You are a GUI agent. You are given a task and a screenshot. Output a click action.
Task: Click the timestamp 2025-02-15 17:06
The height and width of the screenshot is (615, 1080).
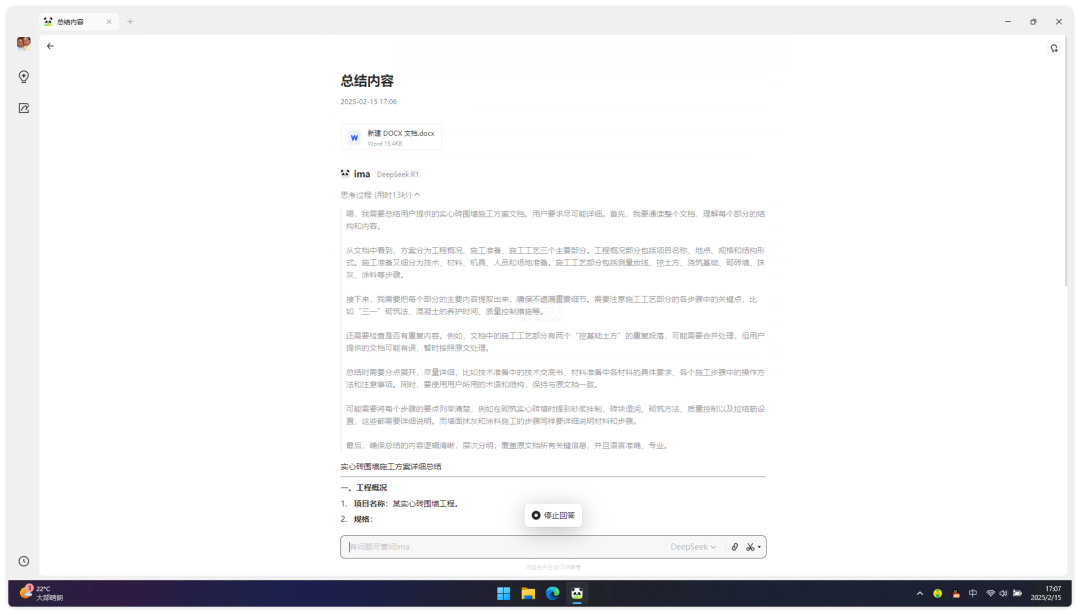pyautogui.click(x=368, y=102)
